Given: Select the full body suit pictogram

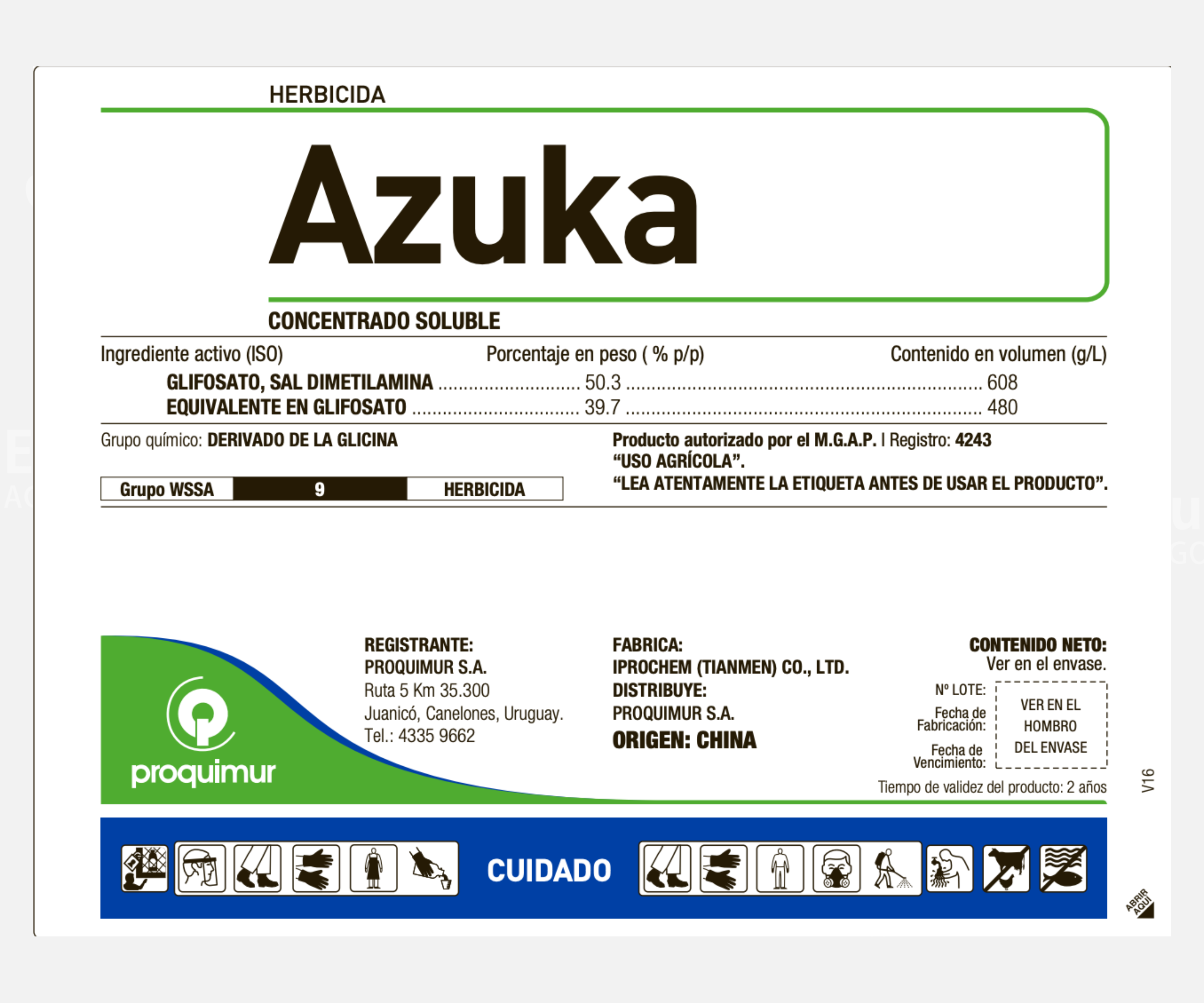Looking at the screenshot, I should [780, 868].
